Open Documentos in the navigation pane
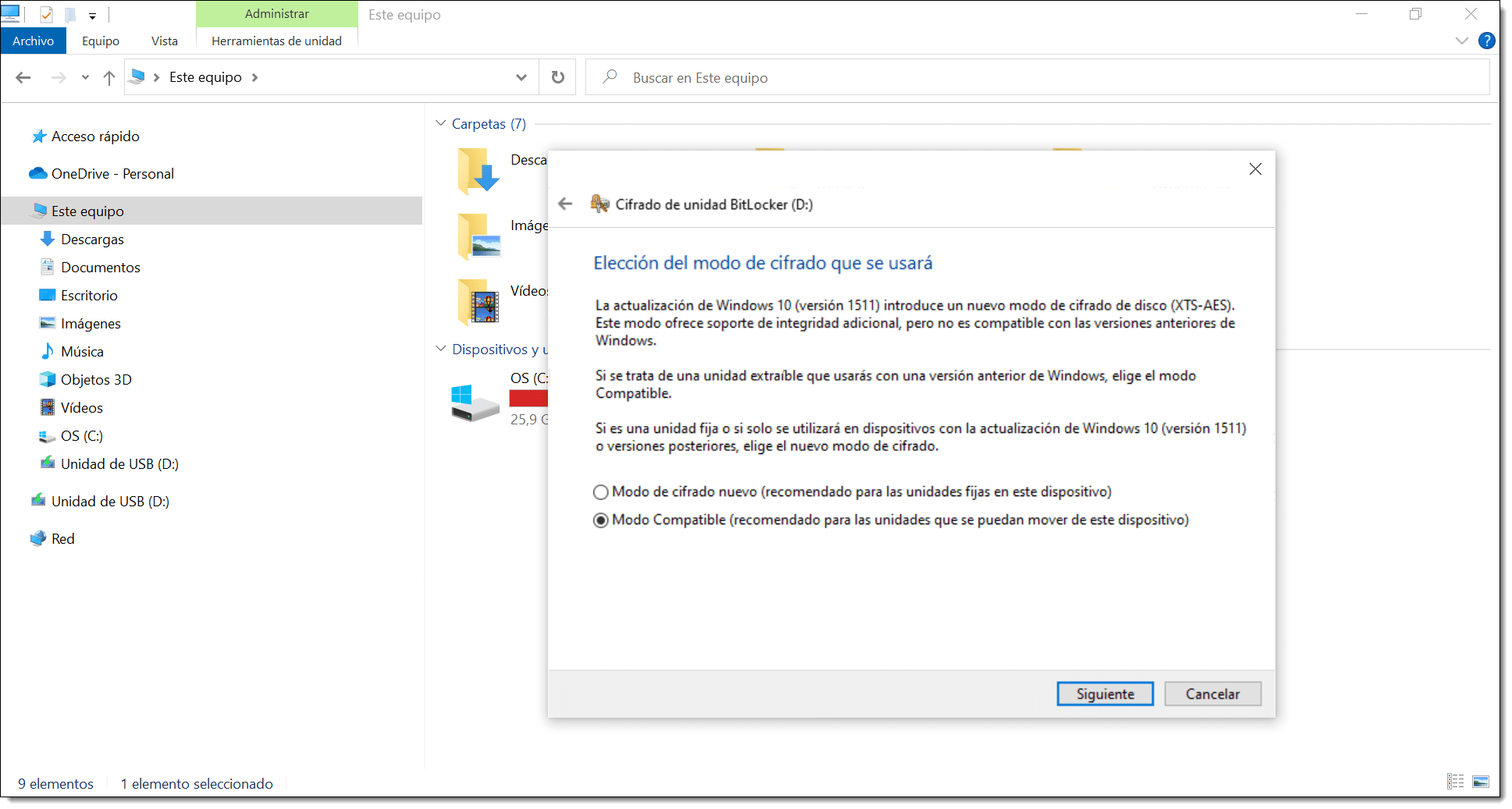The image size is (1512, 809). coord(101,268)
